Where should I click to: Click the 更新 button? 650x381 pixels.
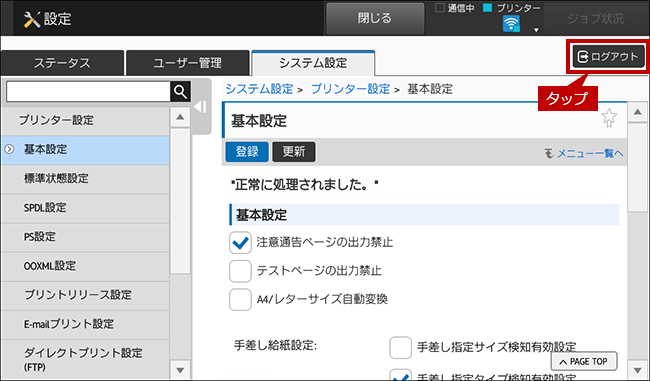294,152
